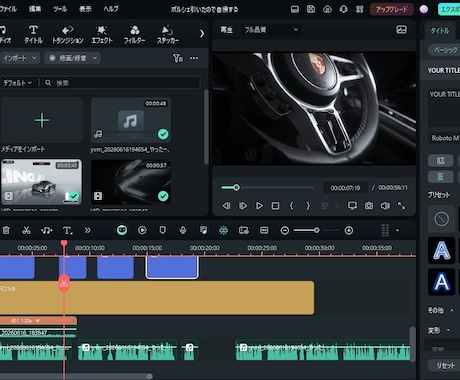Select the audio clip thumbnail 00:00:48
Viewport: 460px width, 380px height.
tap(131, 120)
